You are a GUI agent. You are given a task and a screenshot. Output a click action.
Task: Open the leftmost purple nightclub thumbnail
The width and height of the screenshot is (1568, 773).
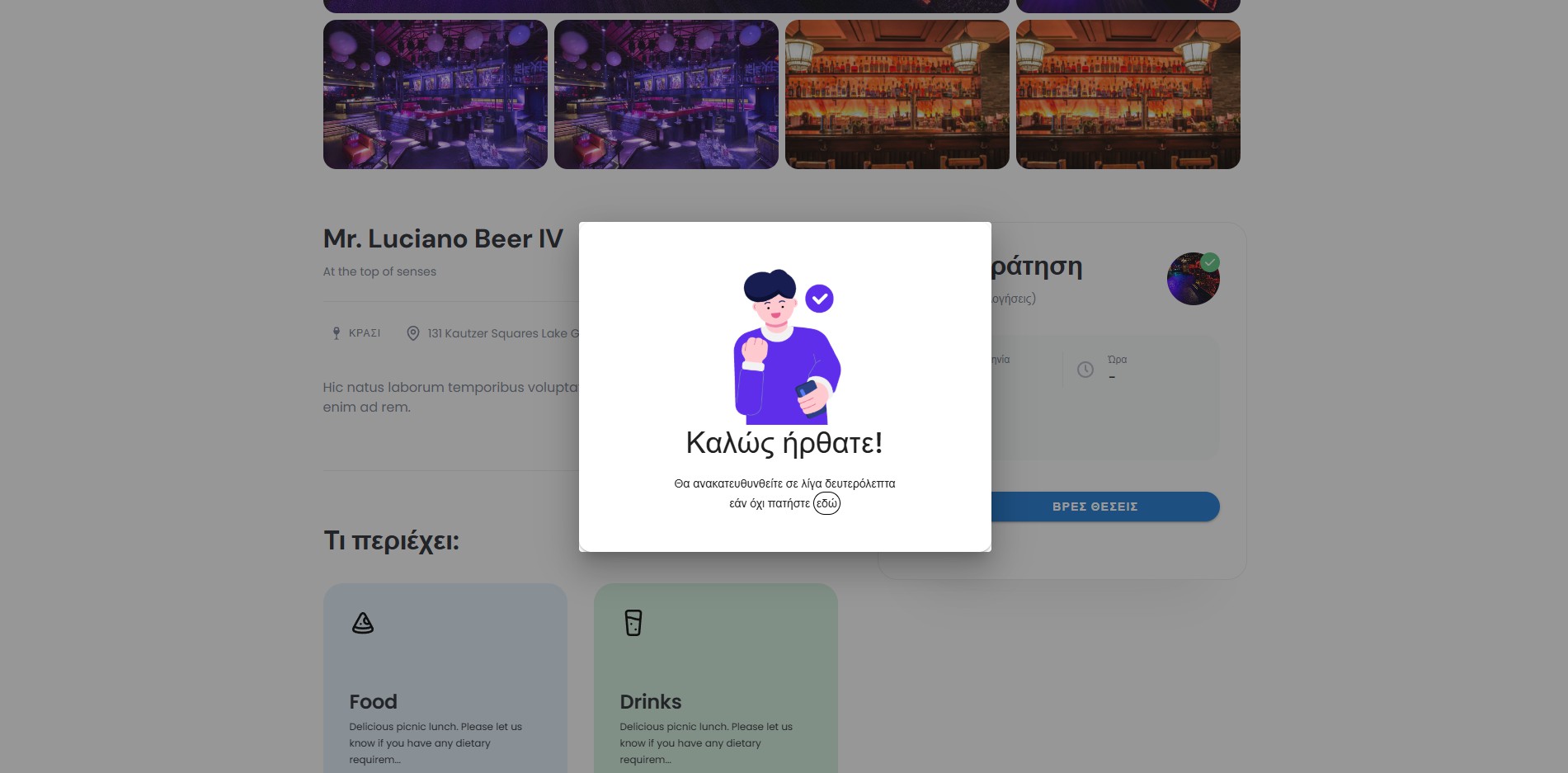tap(435, 95)
